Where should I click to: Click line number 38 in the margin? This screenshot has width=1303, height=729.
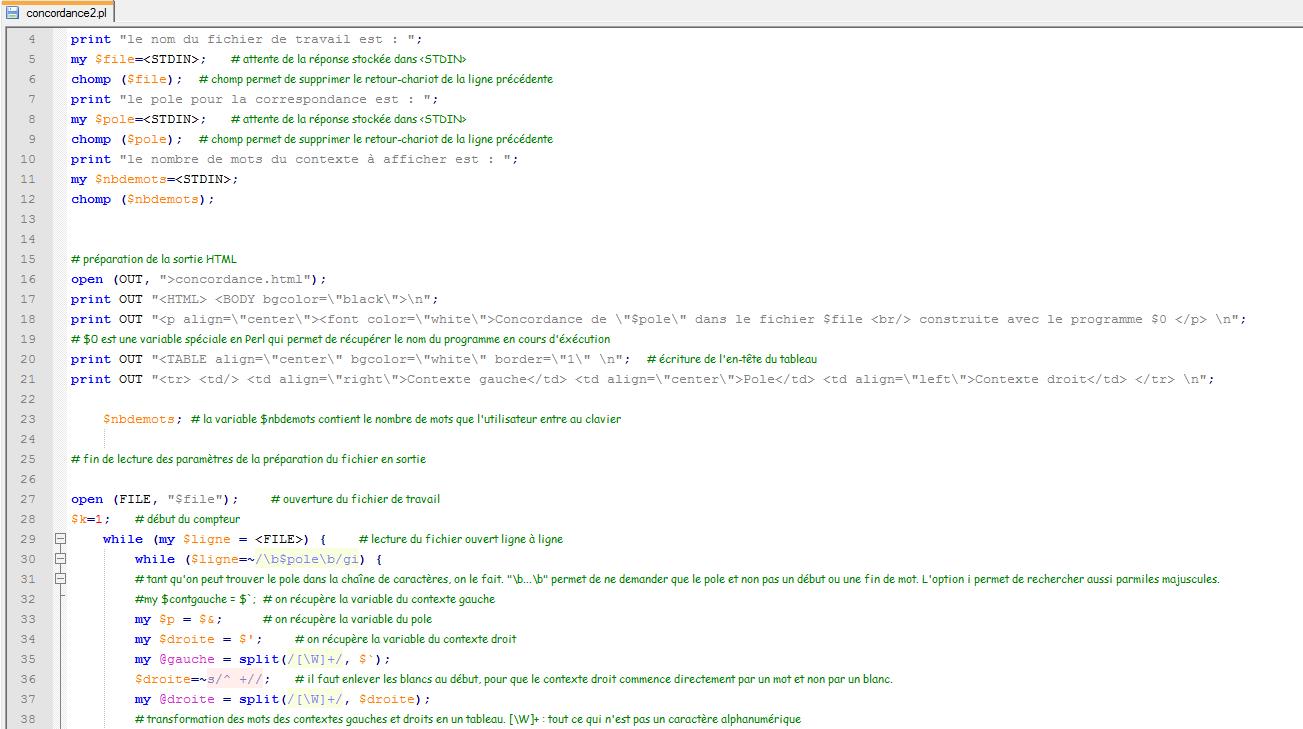point(28,719)
